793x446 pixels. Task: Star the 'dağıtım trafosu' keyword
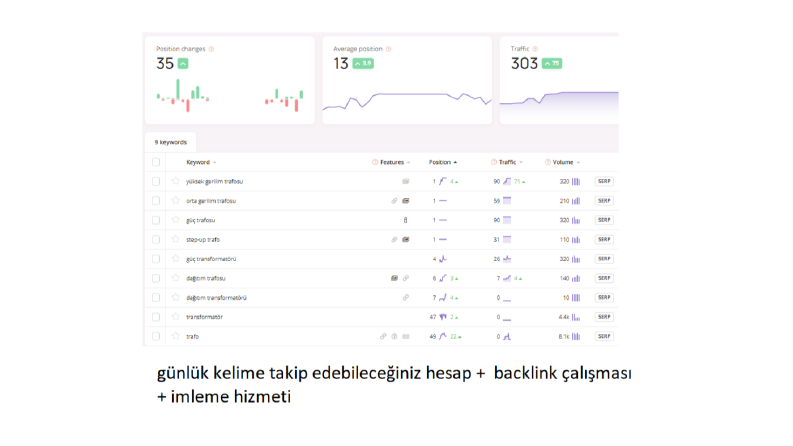click(x=175, y=278)
